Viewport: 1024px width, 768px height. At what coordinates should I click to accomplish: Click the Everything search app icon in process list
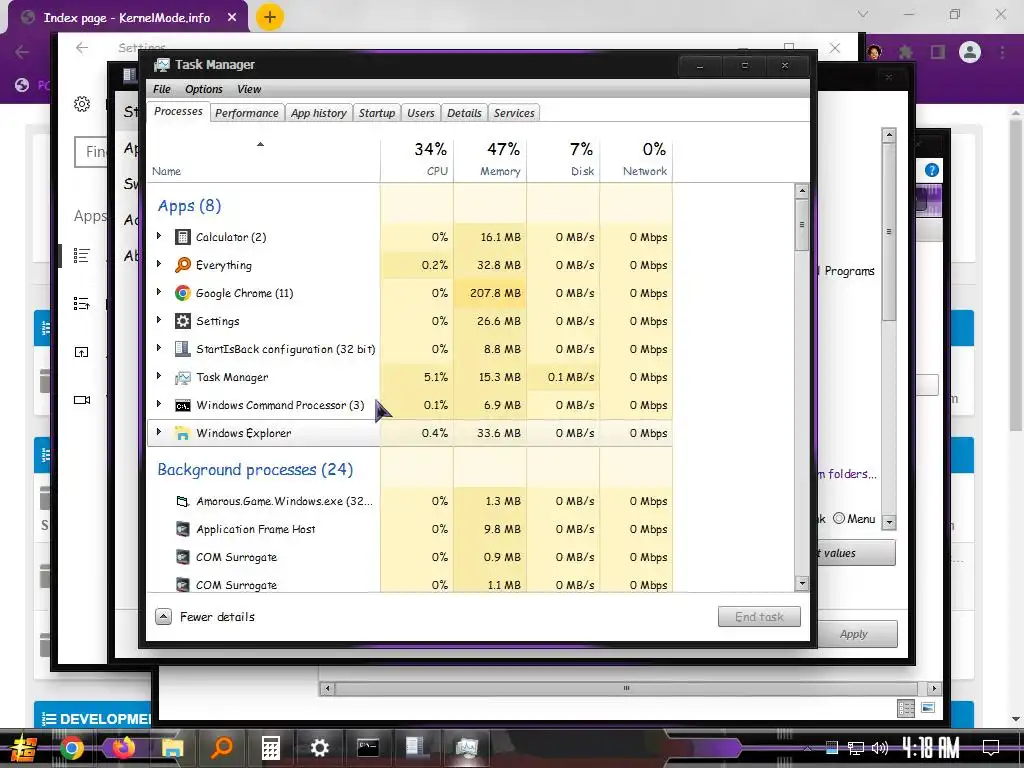[x=183, y=265]
